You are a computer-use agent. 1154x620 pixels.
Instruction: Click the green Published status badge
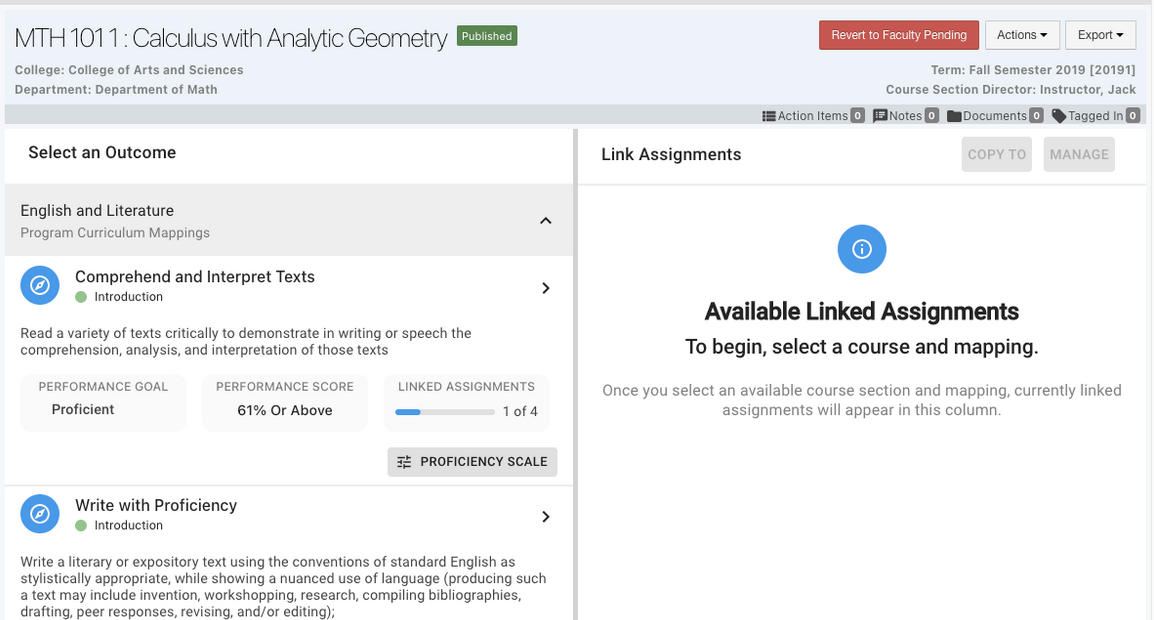[487, 36]
